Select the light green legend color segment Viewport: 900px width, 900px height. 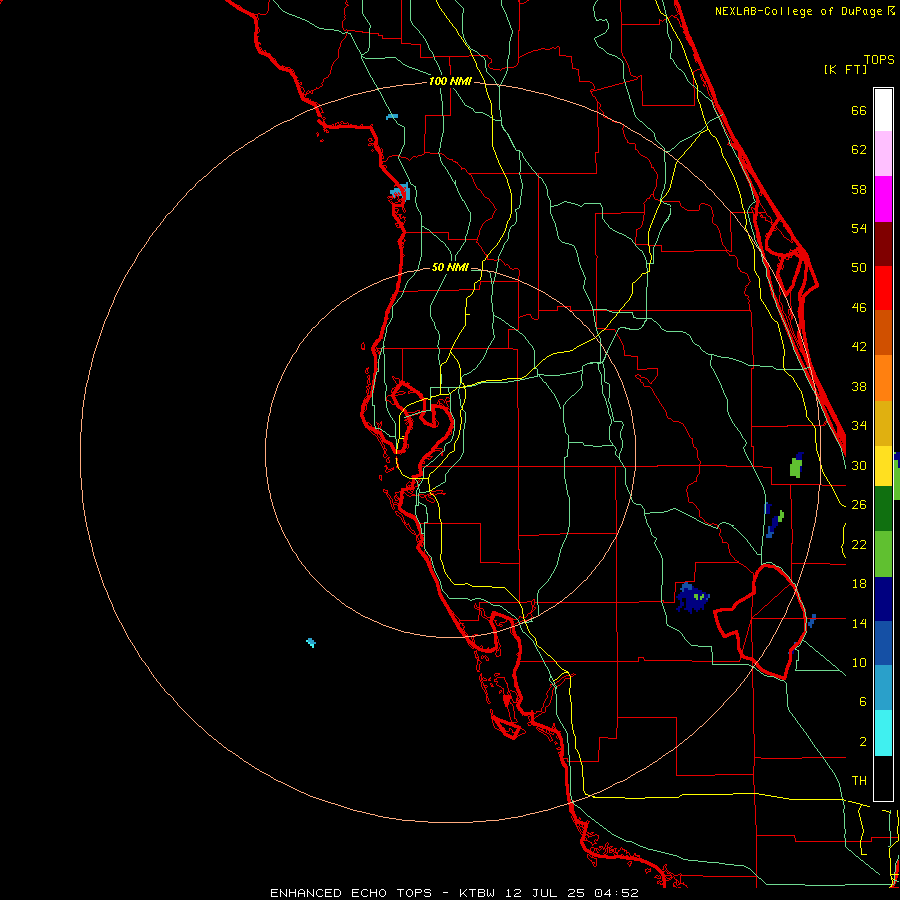(x=883, y=554)
